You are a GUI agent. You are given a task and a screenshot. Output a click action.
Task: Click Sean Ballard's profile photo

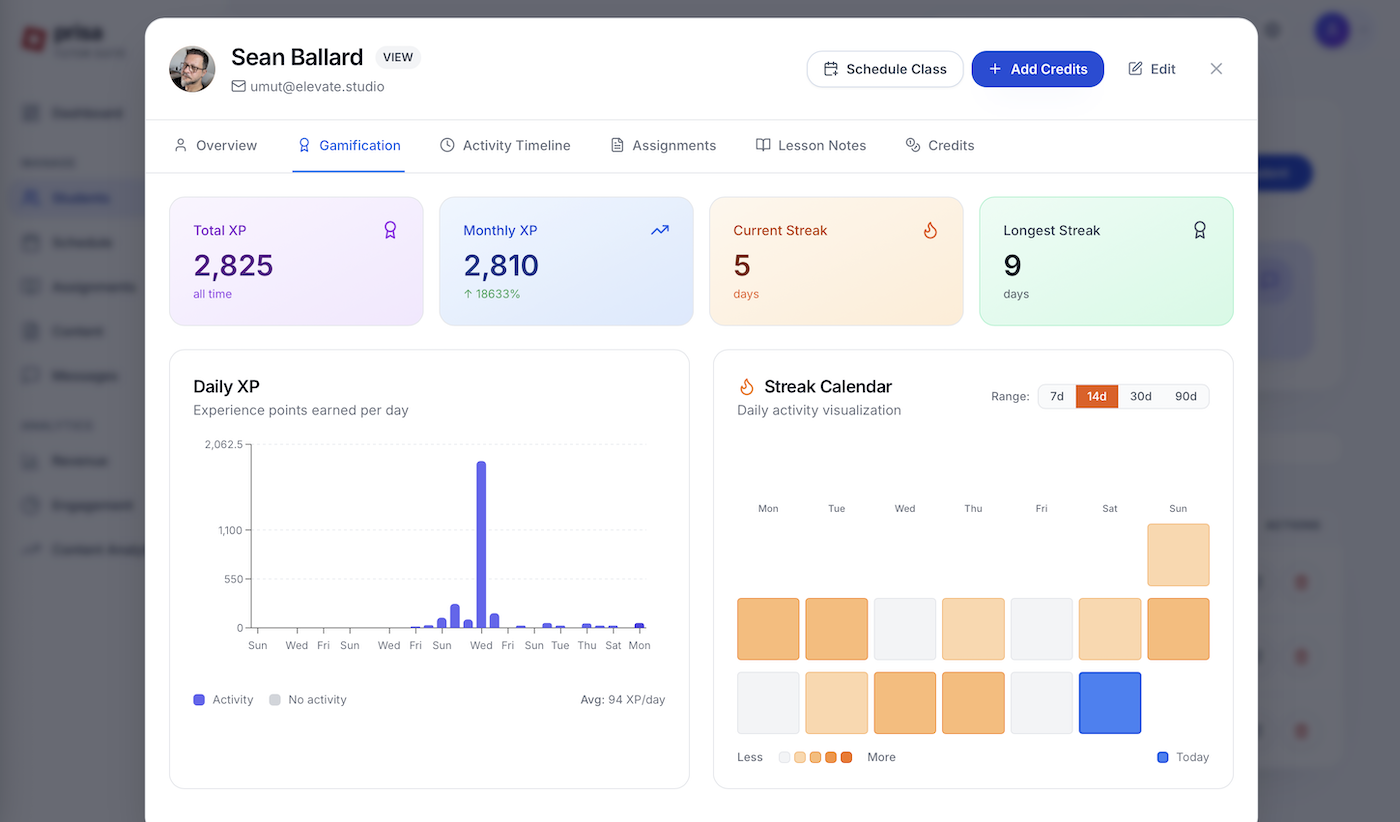pos(191,68)
